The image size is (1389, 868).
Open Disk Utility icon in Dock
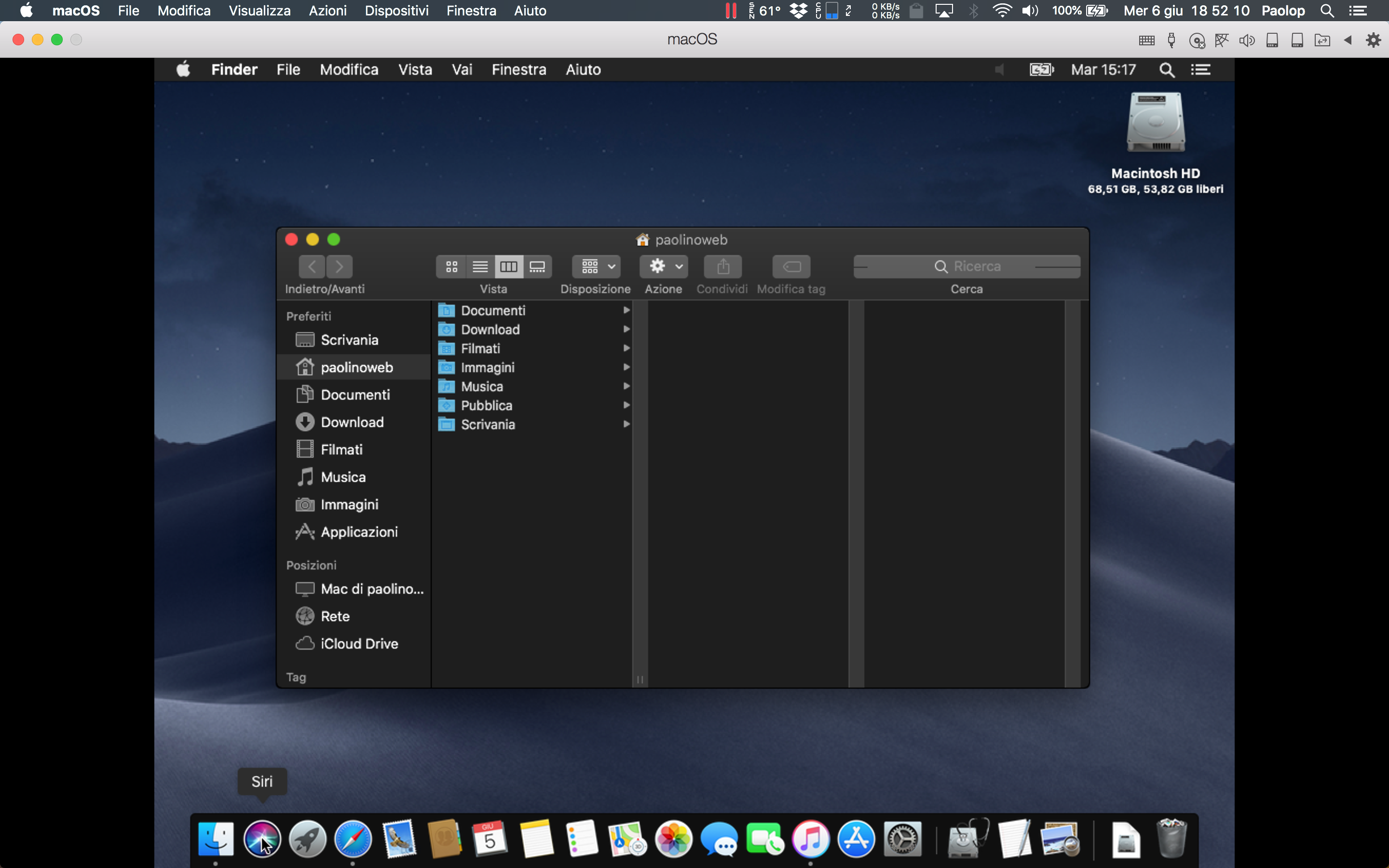(x=967, y=839)
